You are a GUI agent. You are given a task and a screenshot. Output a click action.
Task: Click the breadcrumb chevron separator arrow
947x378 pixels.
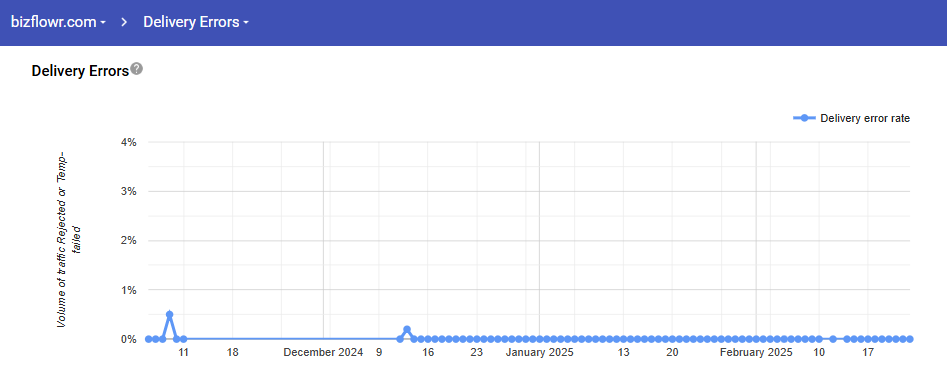[x=124, y=22]
